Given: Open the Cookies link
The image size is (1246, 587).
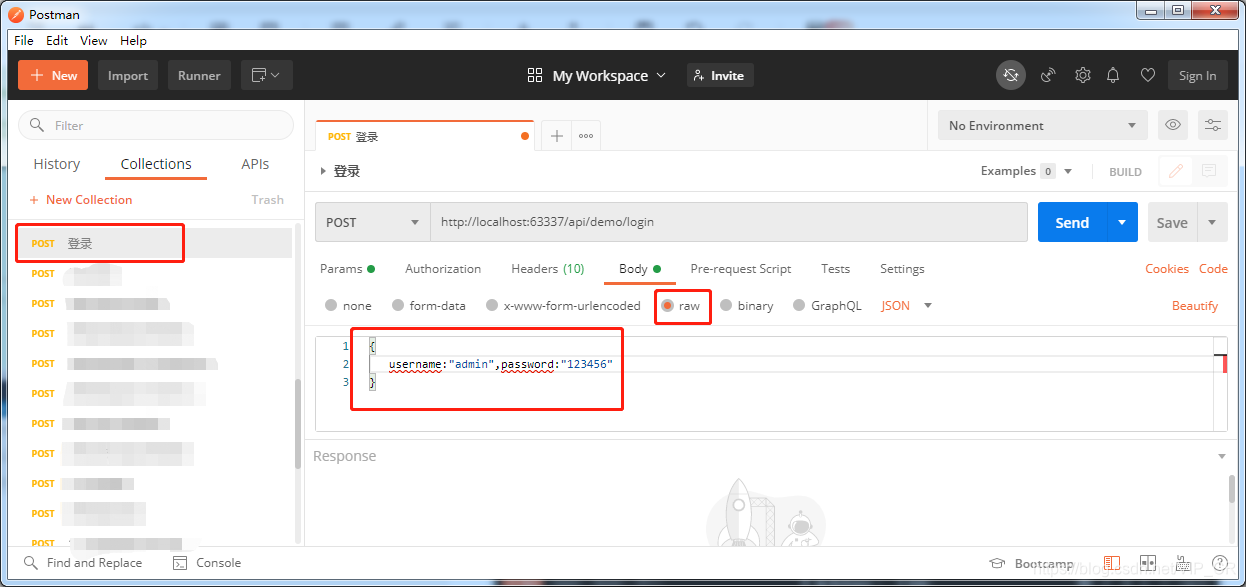Looking at the screenshot, I should click(x=1167, y=269).
